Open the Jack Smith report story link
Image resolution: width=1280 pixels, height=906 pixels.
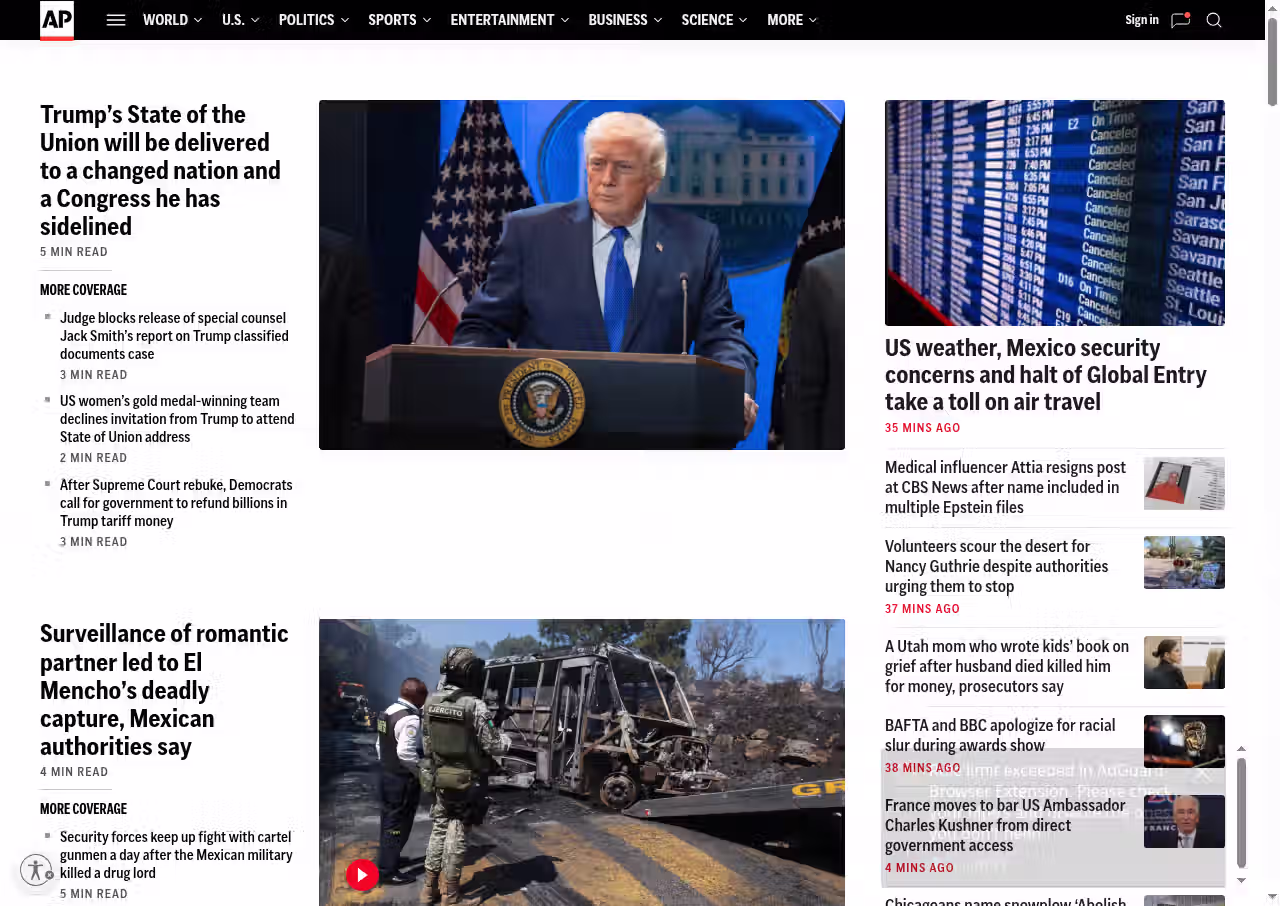(174, 336)
